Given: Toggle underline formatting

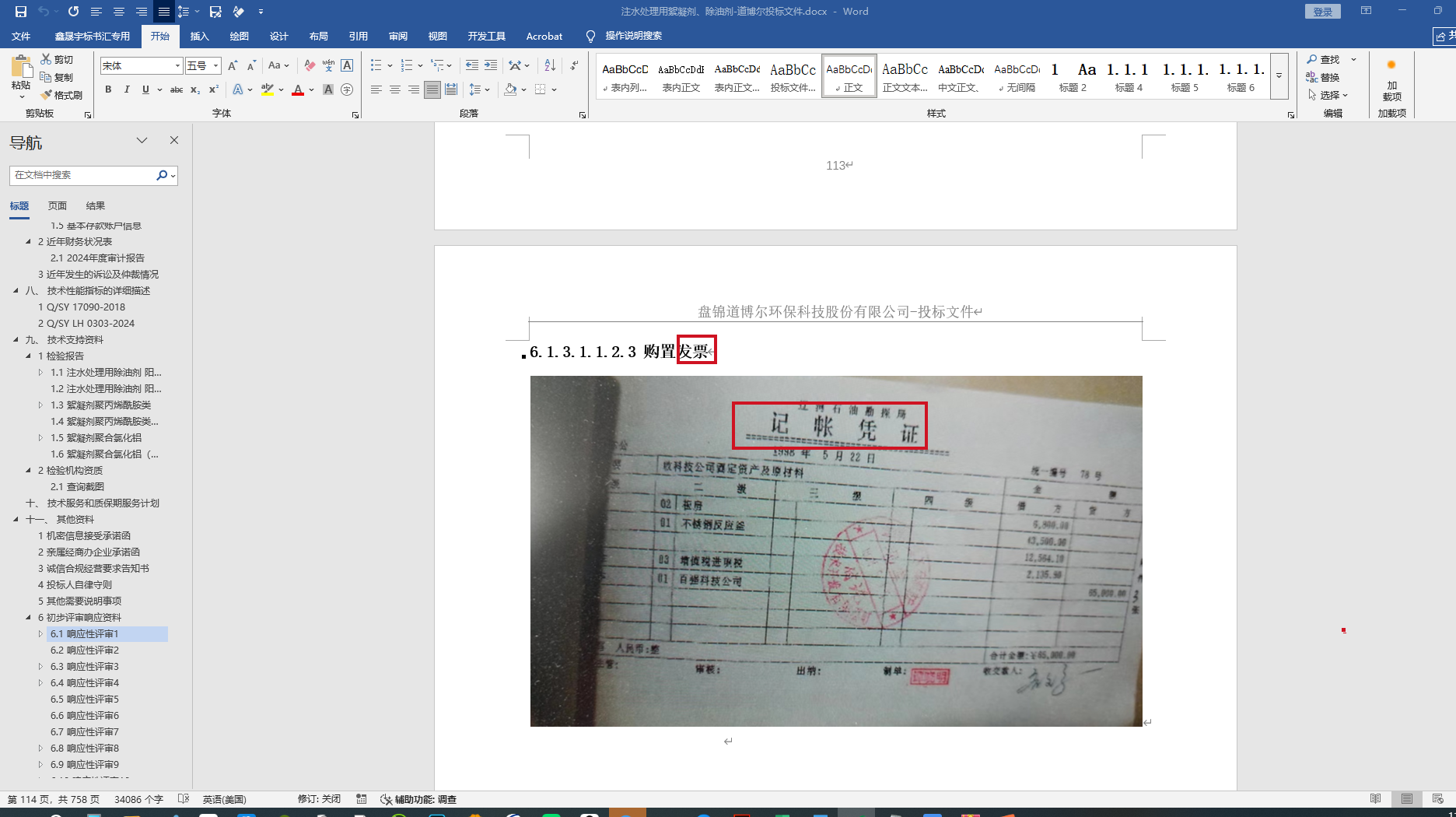Looking at the screenshot, I should click(x=145, y=89).
